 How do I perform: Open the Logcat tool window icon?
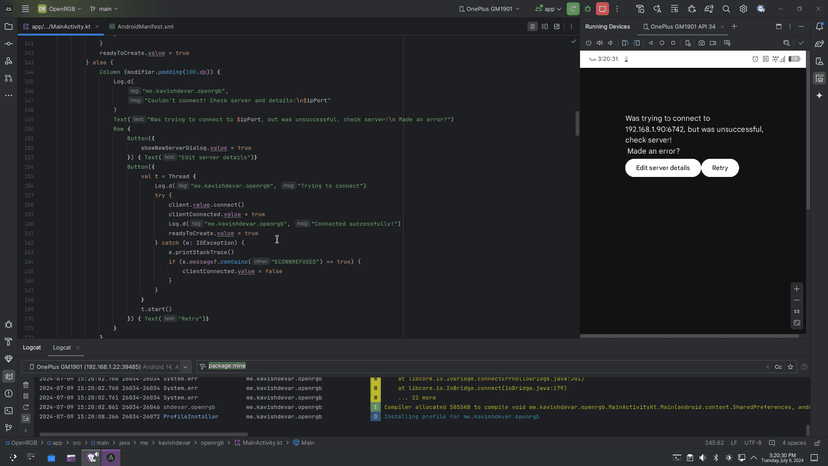(x=9, y=376)
